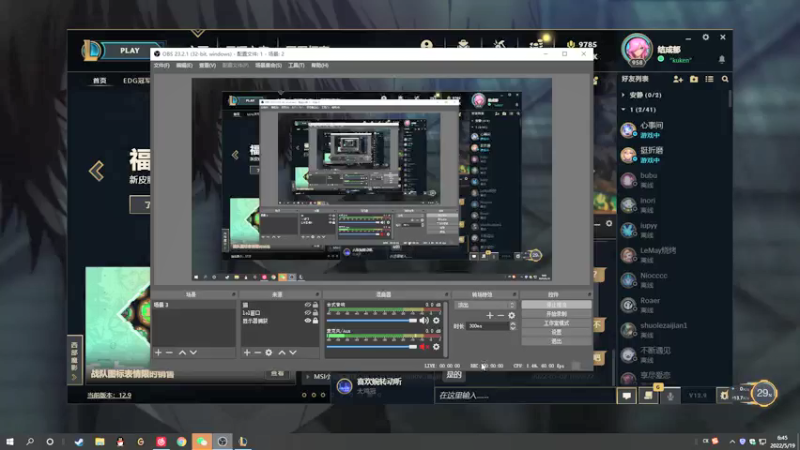Click the third button in OBS Controls panel
Image resolution: width=800 pixels, height=450 pixels.
556,323
